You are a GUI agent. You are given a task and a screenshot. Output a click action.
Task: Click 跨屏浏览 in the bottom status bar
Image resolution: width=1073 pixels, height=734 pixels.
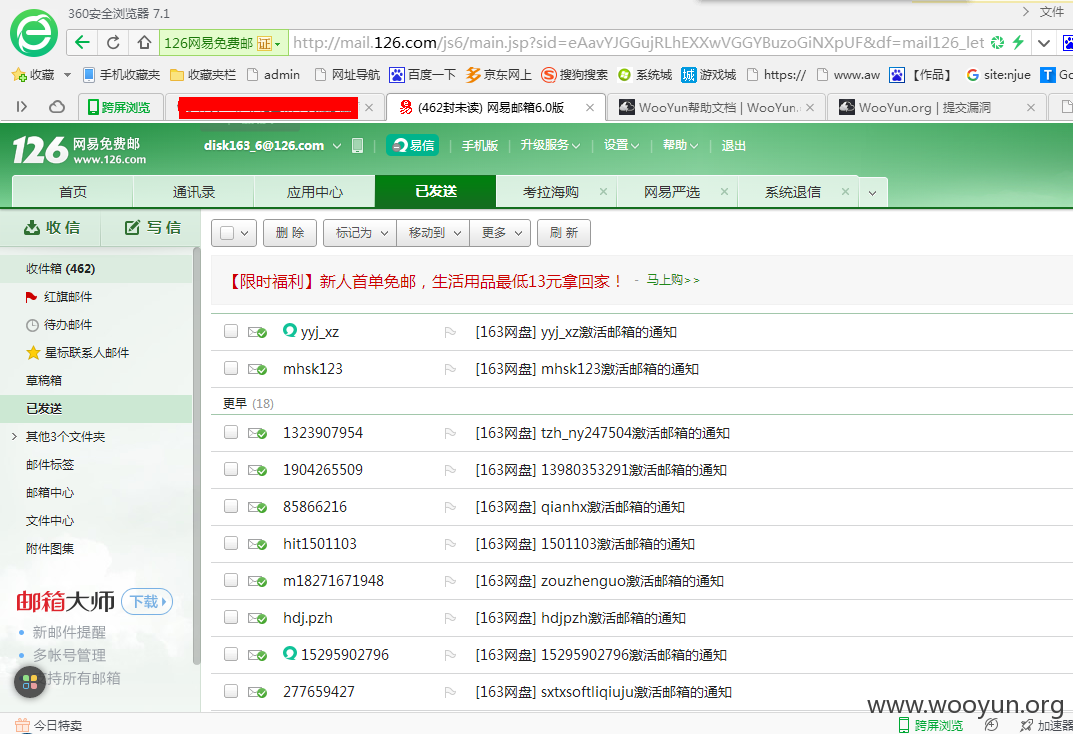pos(931,725)
